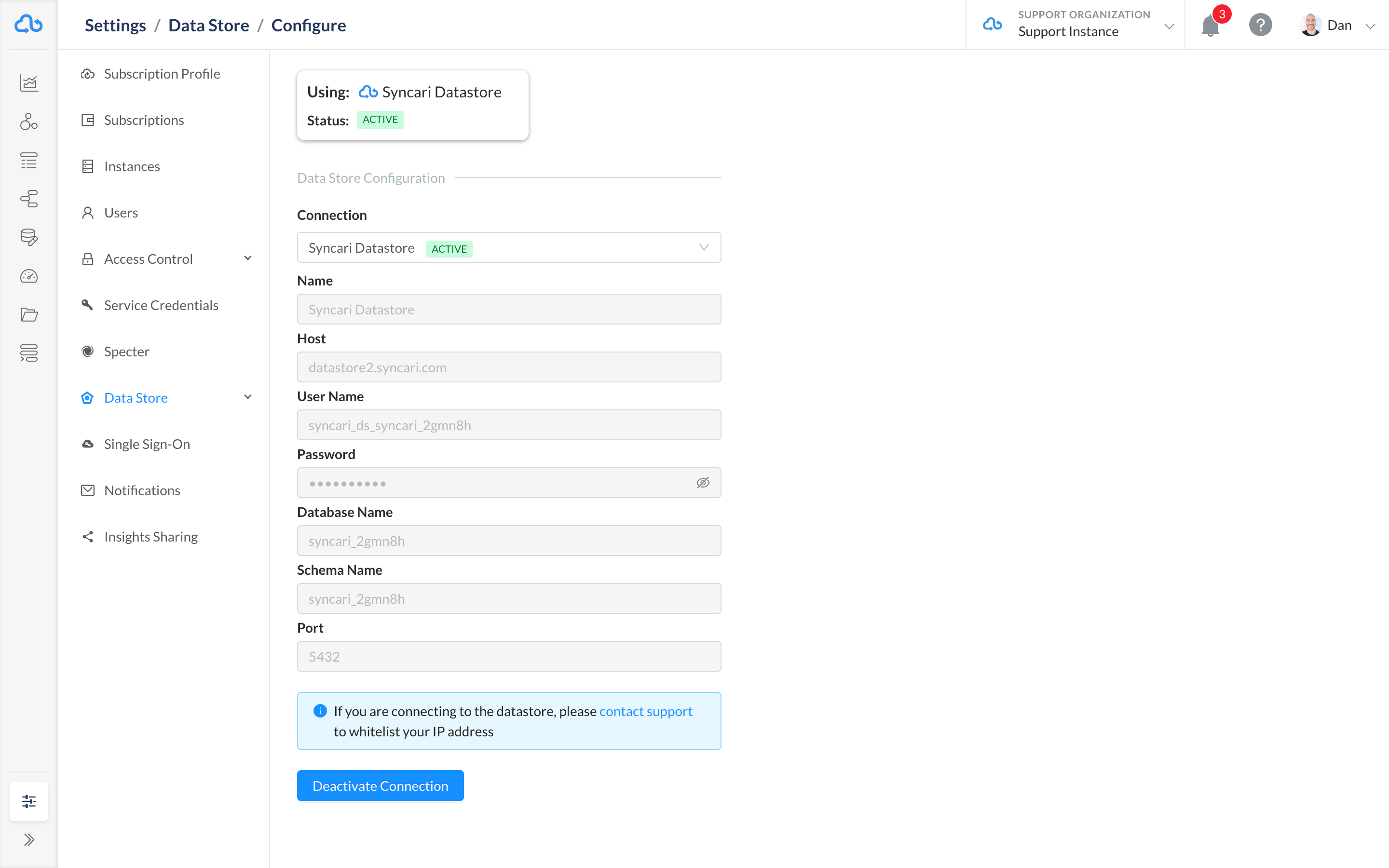This screenshot has height=868, width=1389.
Task: Open Insights Sharing settings
Action: [x=151, y=537]
